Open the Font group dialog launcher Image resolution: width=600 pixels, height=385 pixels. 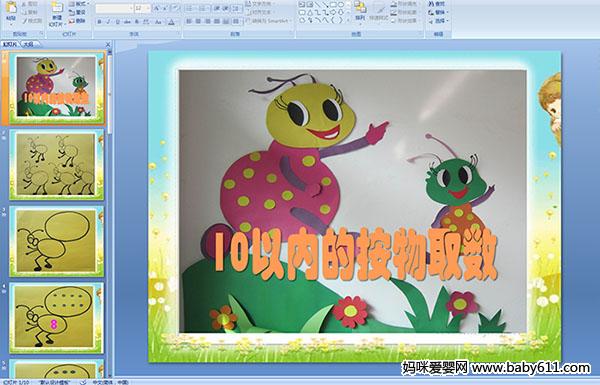(x=179, y=34)
